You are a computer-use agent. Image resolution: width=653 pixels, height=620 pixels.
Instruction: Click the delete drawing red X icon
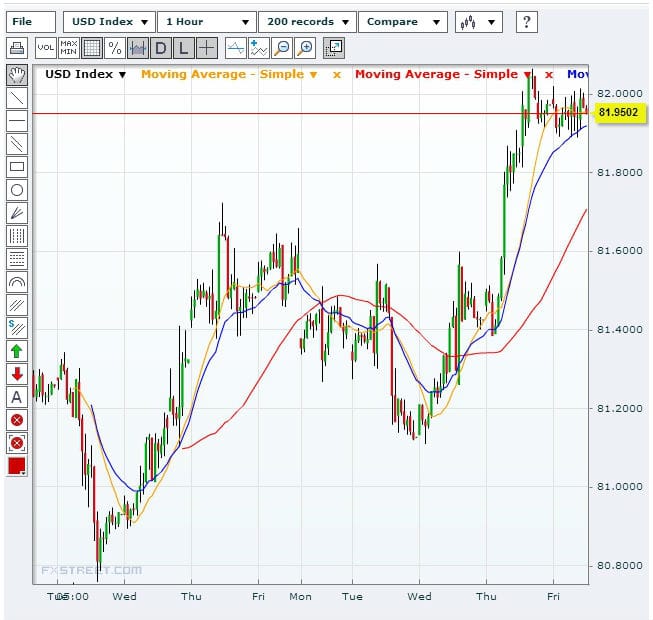click(x=17, y=420)
